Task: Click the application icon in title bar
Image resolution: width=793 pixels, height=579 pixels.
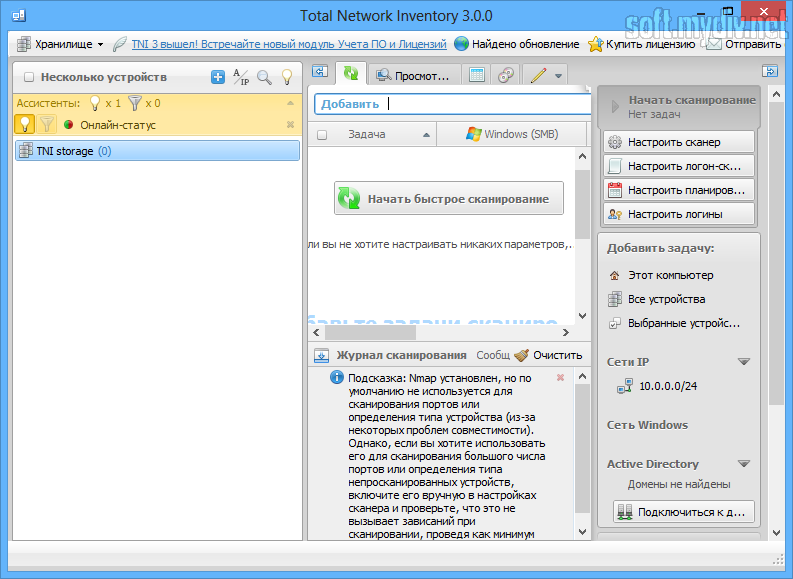Action: pyautogui.click(x=19, y=16)
